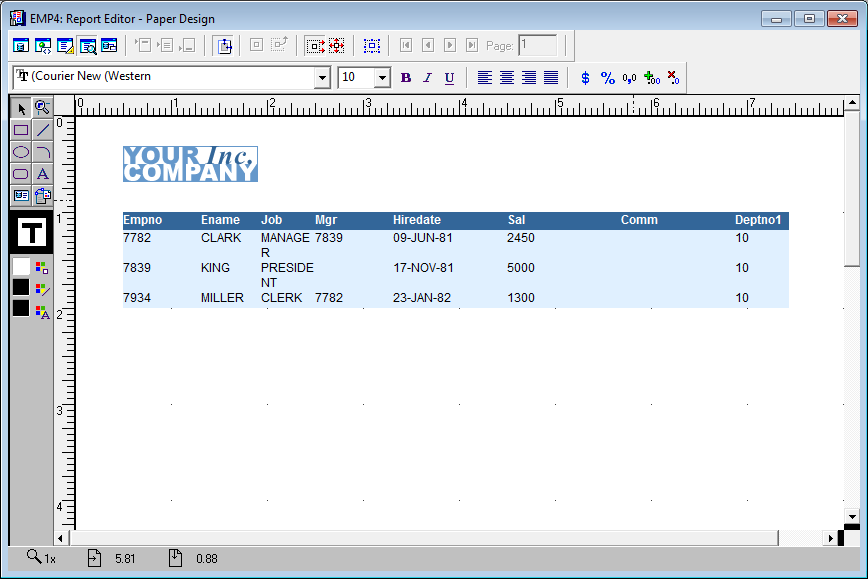Toggle Flex Off mode
868x579 pixels.
pos(315,45)
